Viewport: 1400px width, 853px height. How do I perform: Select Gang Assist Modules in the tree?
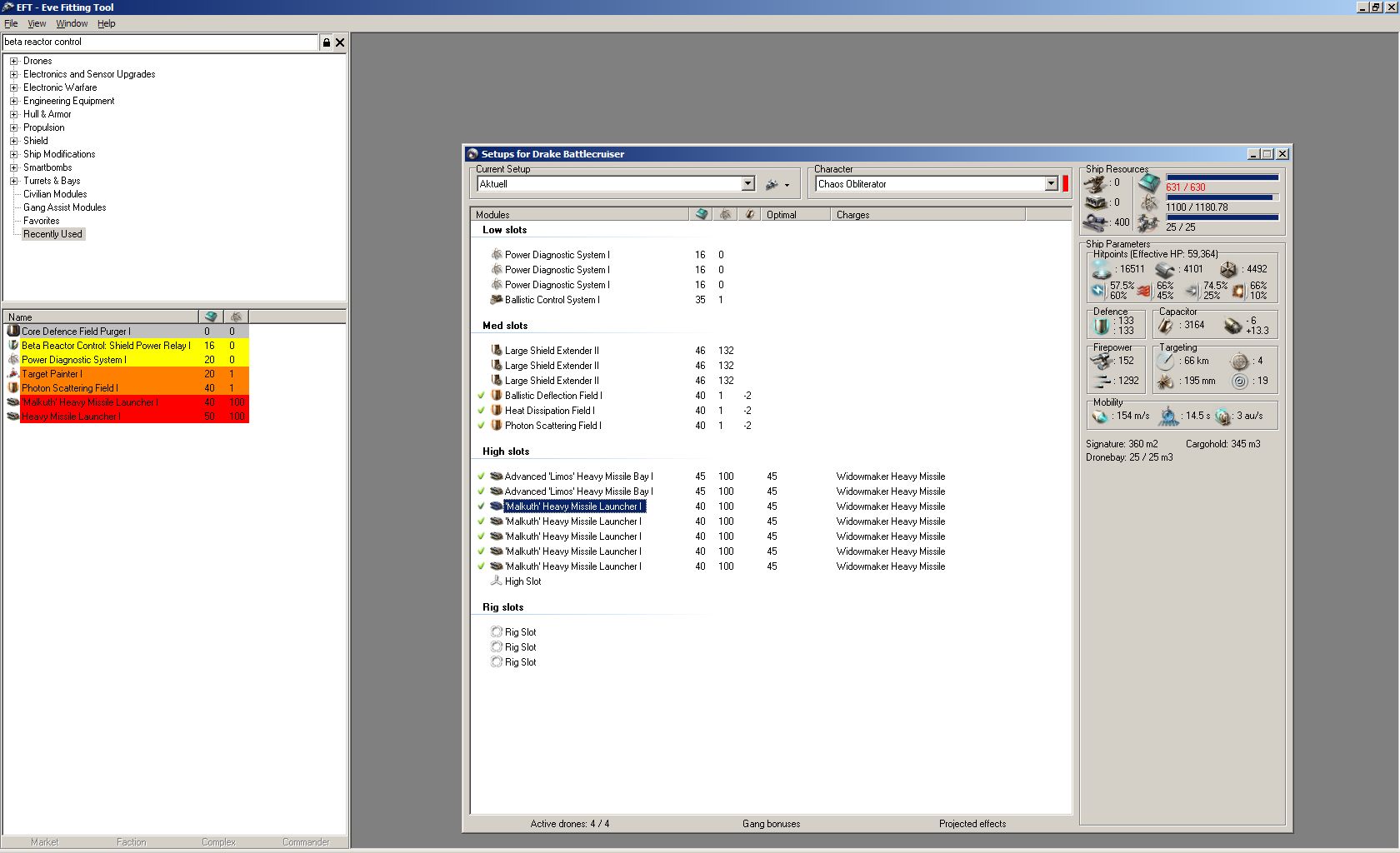[64, 207]
